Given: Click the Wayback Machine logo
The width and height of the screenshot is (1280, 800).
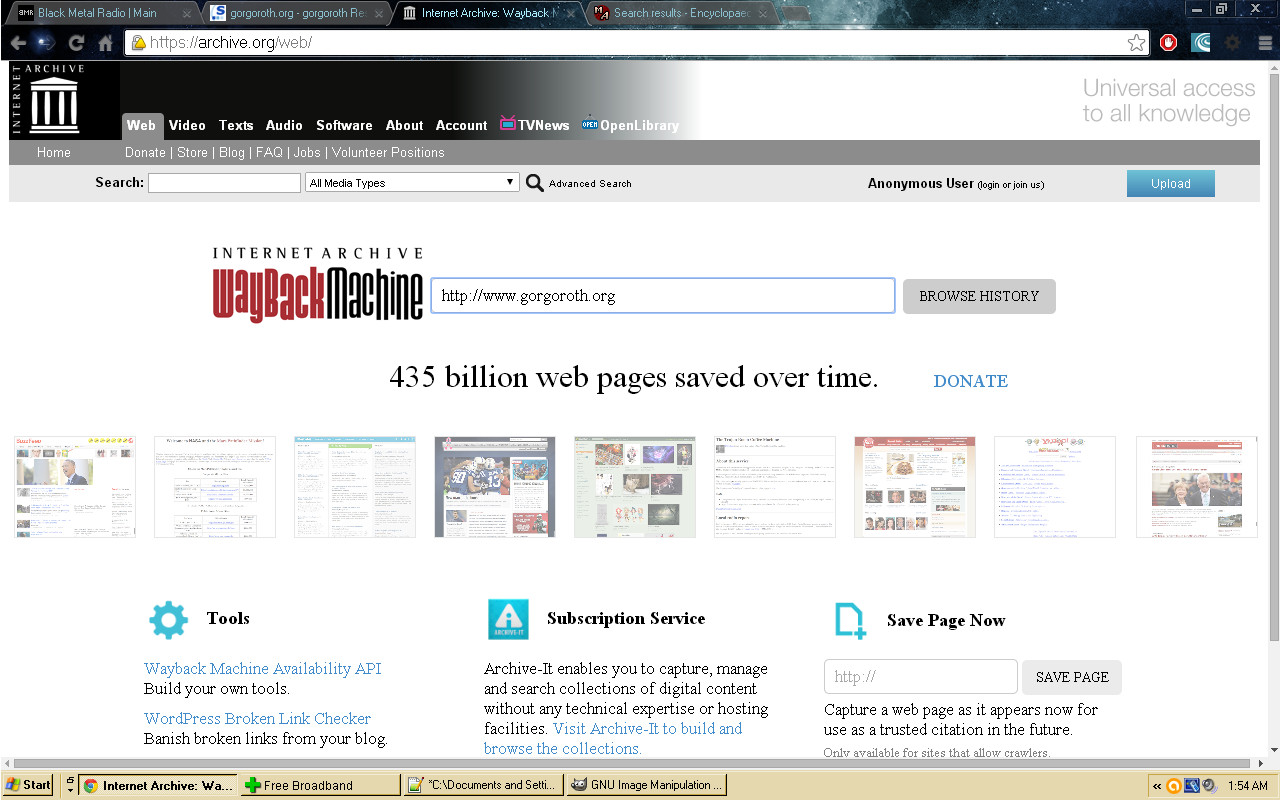Looking at the screenshot, I should (x=318, y=285).
